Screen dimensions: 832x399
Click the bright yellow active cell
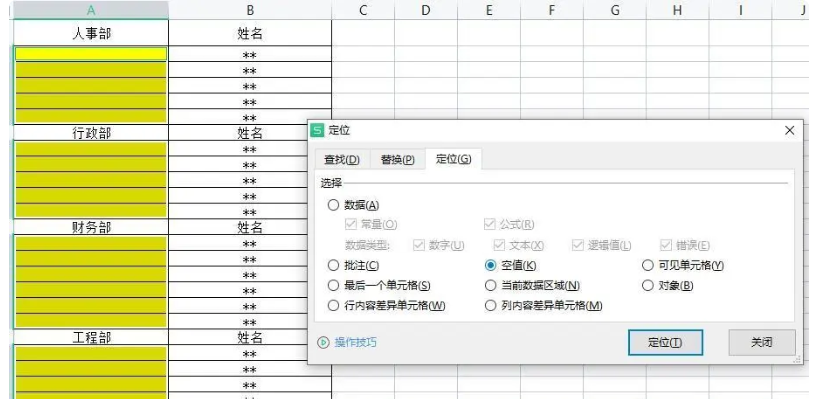point(91,54)
